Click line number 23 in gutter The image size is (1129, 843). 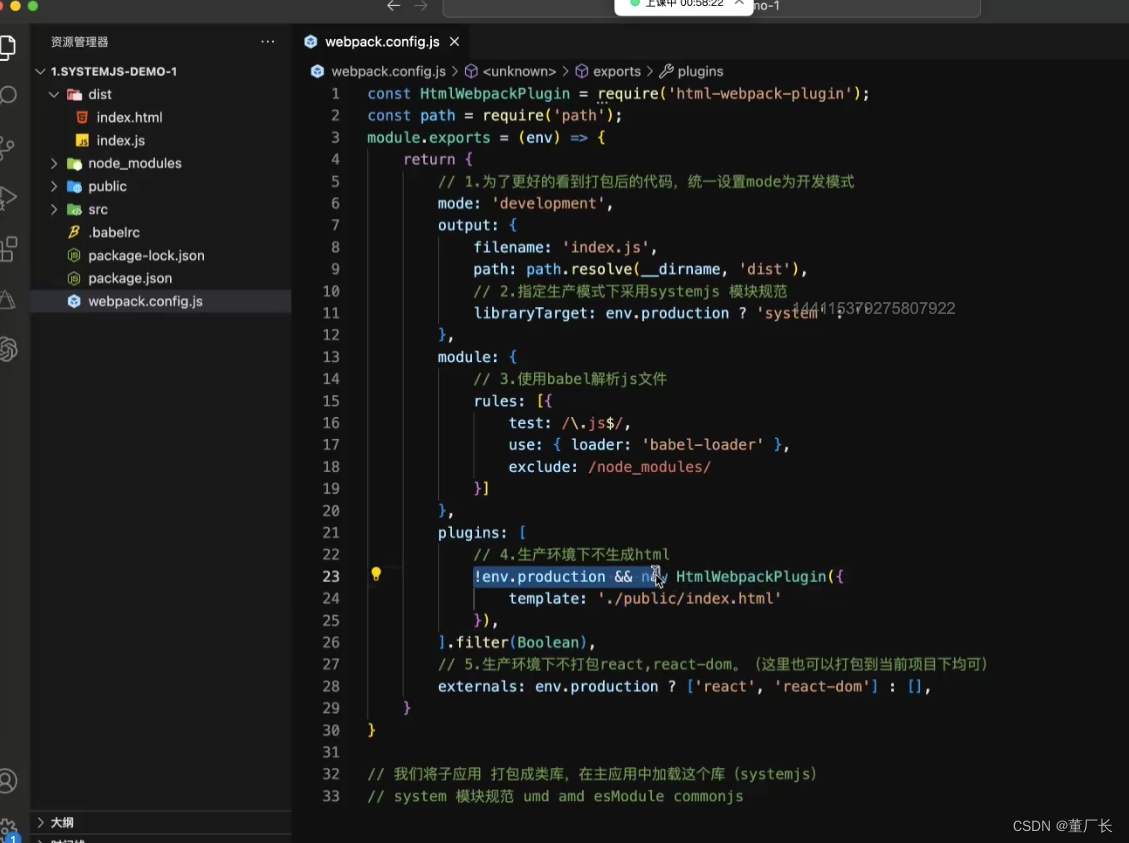coord(330,577)
